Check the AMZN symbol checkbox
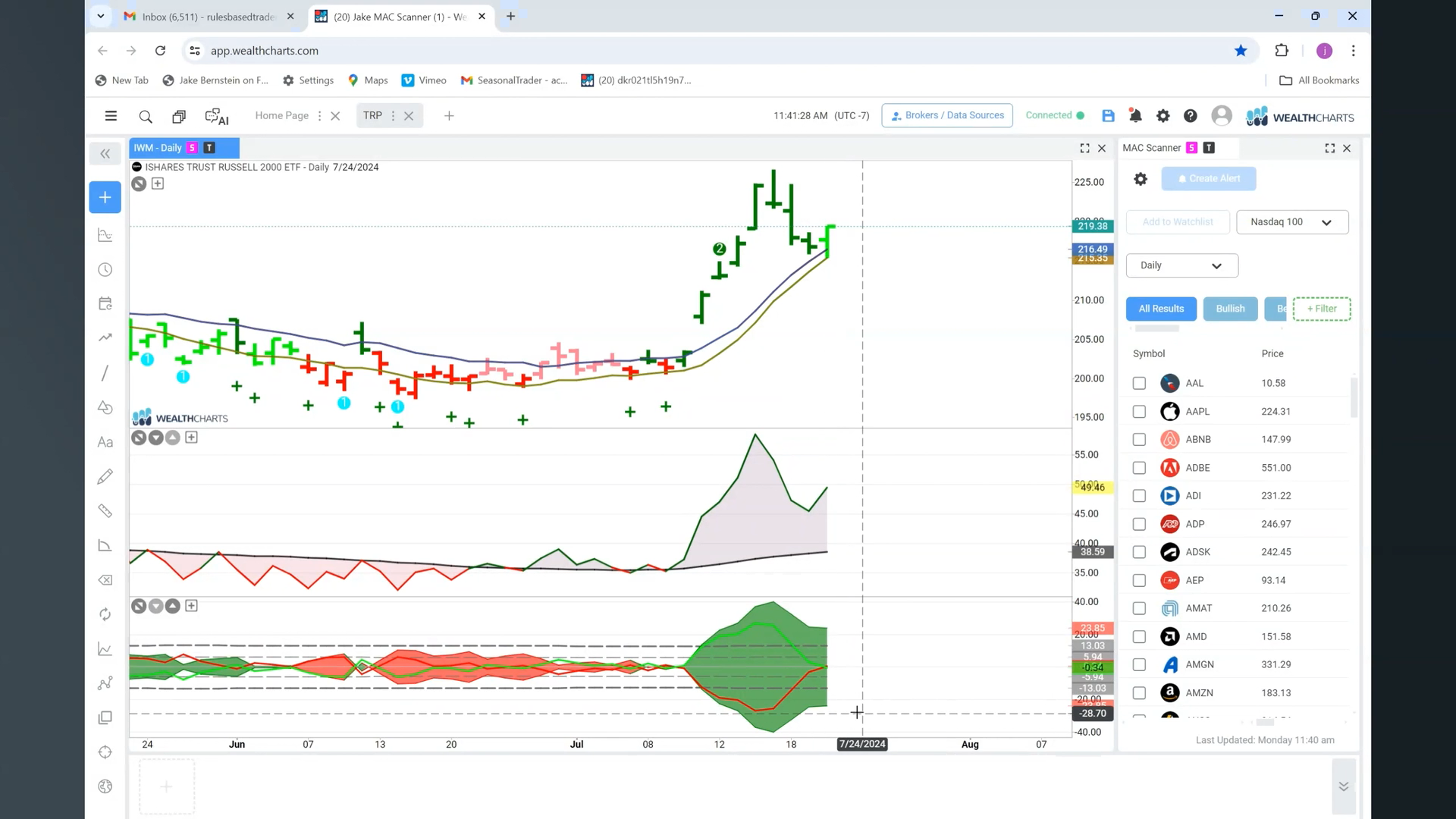This screenshot has width=1456, height=819. click(1139, 693)
